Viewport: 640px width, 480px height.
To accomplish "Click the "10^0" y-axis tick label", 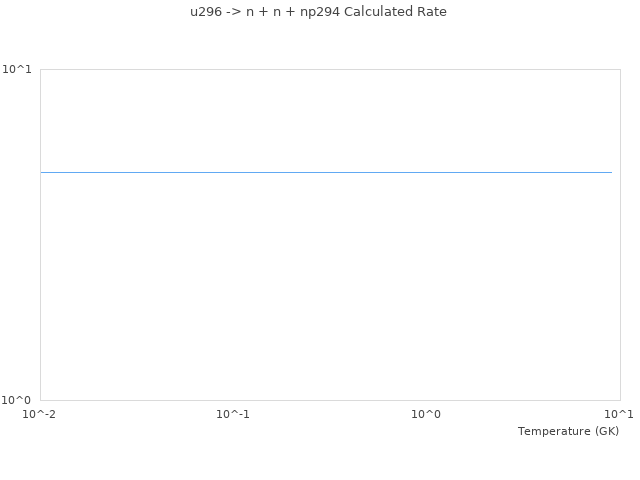I will point(18,400).
